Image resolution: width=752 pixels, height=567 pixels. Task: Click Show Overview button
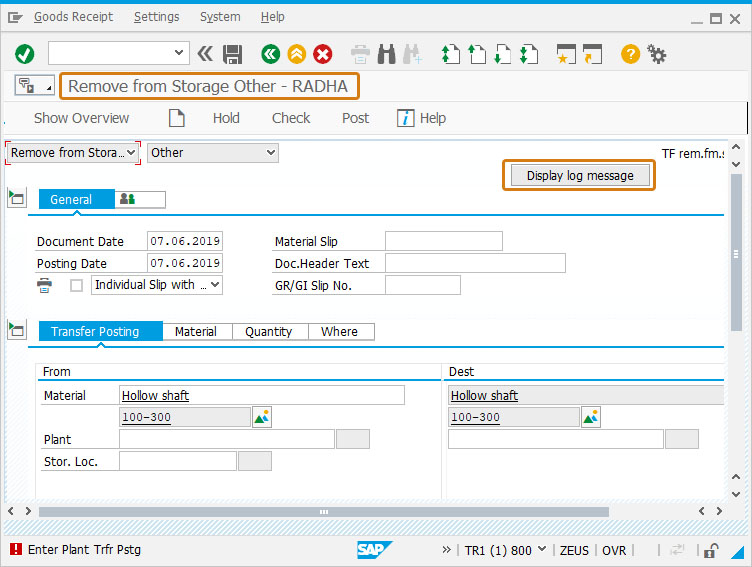82,118
